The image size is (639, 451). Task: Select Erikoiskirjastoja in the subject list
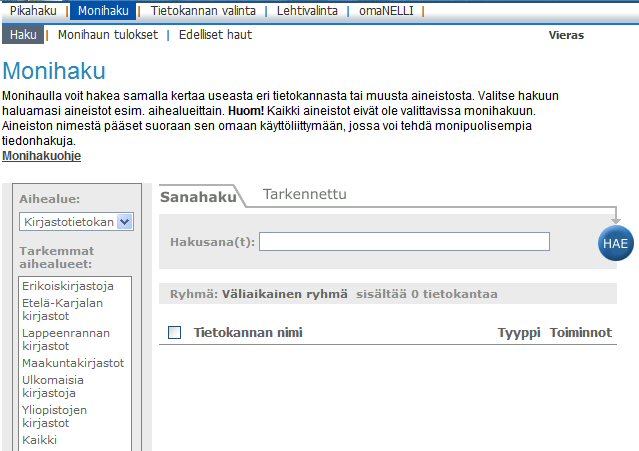(68, 286)
